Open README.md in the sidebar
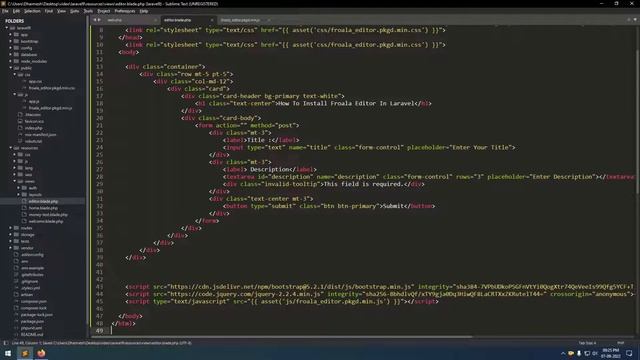 point(32,335)
